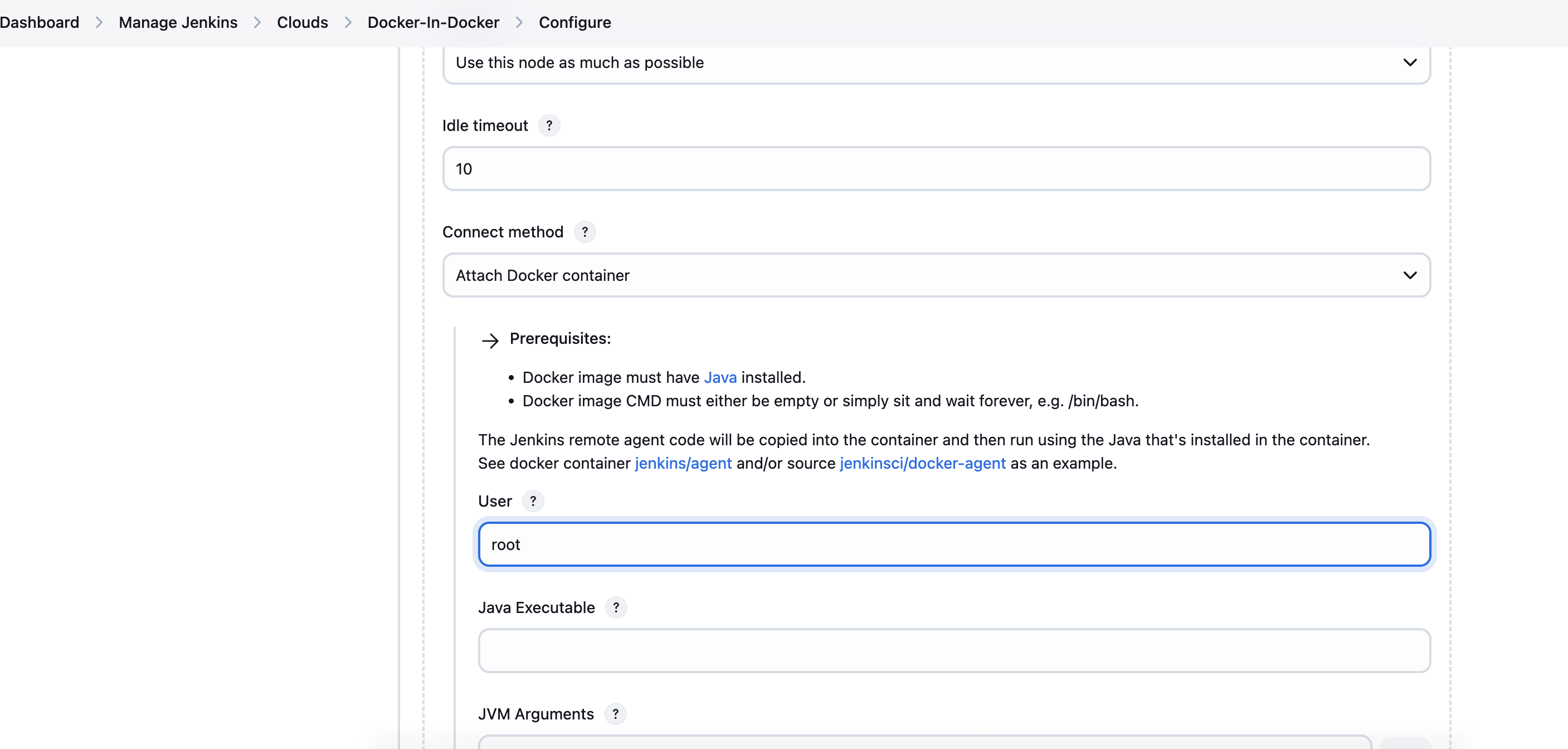
Task: Navigate to Manage Jenkins breadcrumb
Action: click(178, 22)
